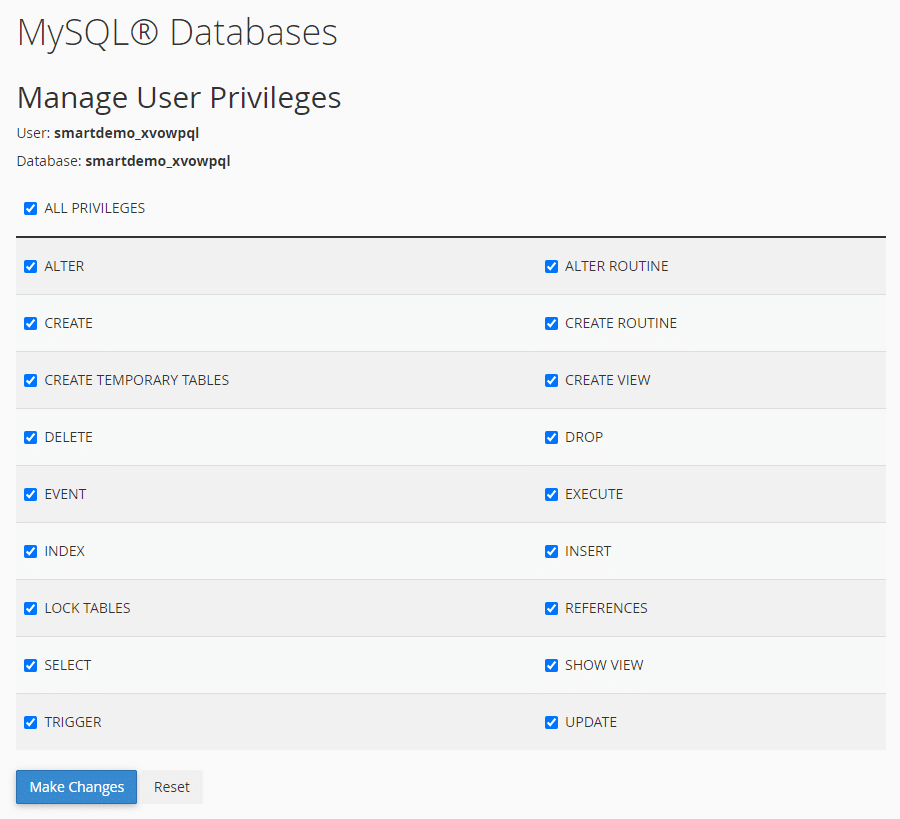Uncheck the CREATE privilege checkbox
Image resolution: width=900 pixels, height=819 pixels.
coord(30,323)
